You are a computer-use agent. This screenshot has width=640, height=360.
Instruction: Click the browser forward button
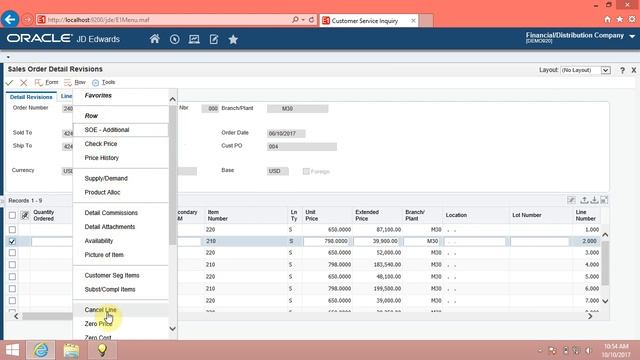pos(27,20)
